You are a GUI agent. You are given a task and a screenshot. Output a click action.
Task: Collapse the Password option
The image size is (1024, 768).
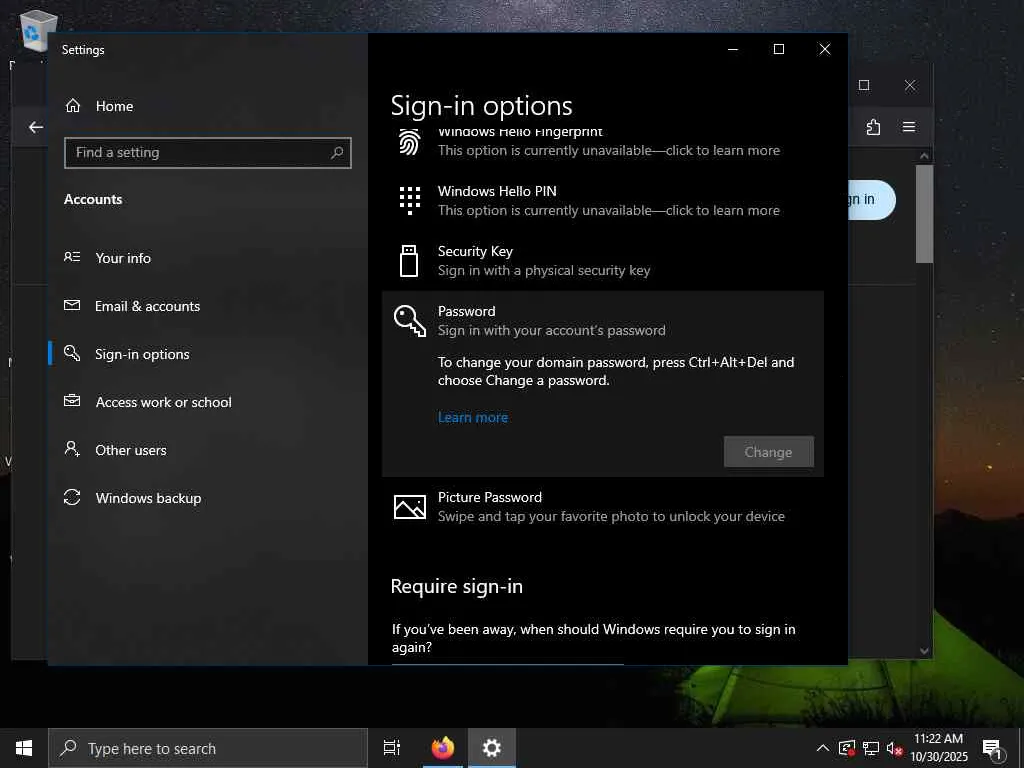click(602, 321)
